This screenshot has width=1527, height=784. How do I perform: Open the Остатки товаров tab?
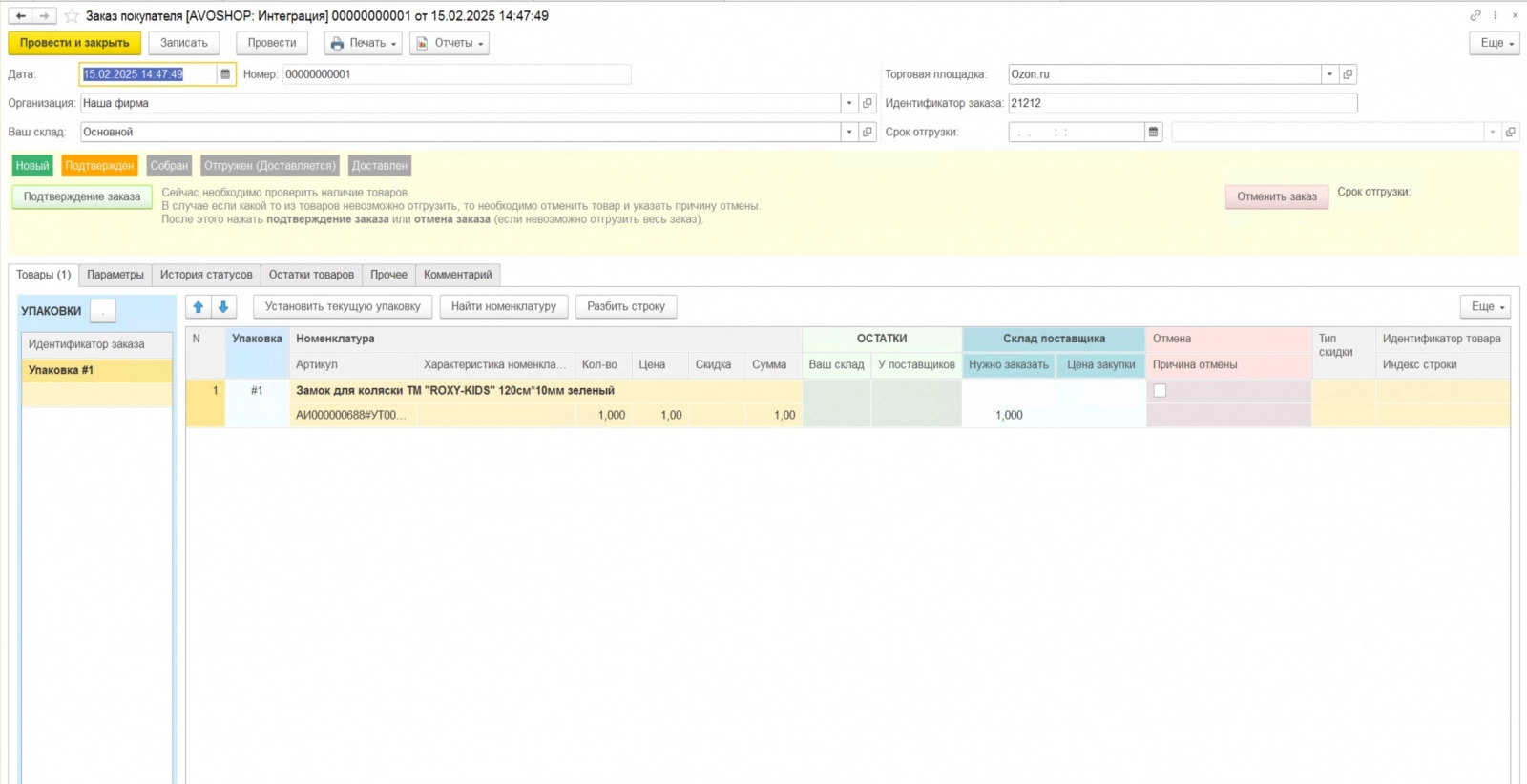click(311, 275)
